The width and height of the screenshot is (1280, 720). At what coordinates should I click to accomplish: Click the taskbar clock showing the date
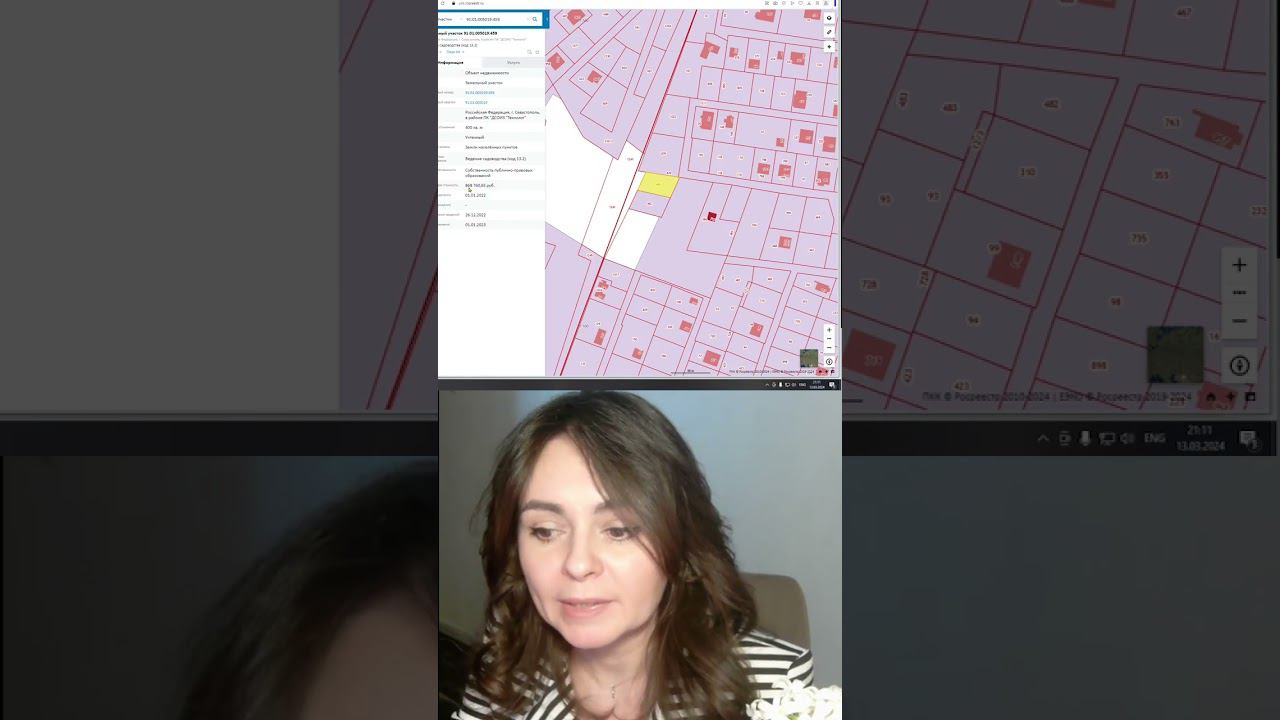pyautogui.click(x=817, y=385)
